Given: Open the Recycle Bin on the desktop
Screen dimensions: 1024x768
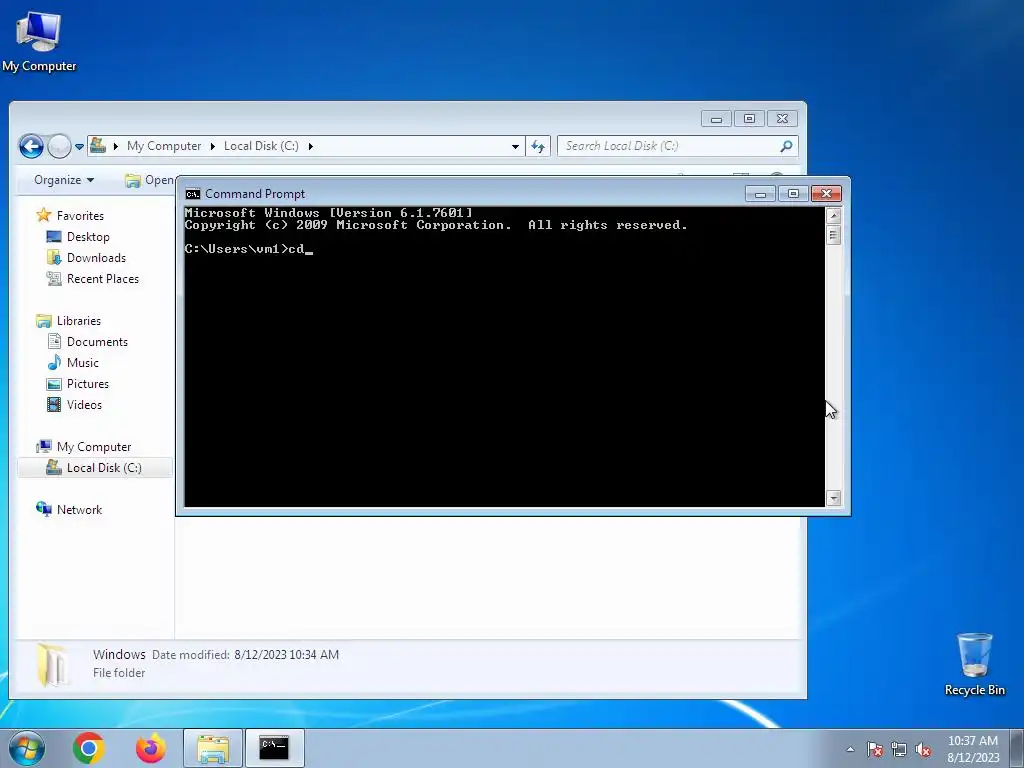Looking at the screenshot, I should [x=974, y=664].
